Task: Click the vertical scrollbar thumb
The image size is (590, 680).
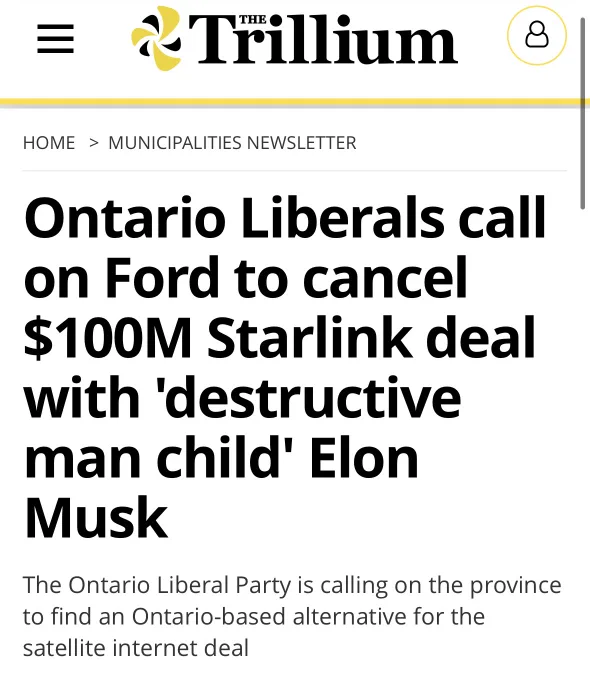Action: click(583, 114)
